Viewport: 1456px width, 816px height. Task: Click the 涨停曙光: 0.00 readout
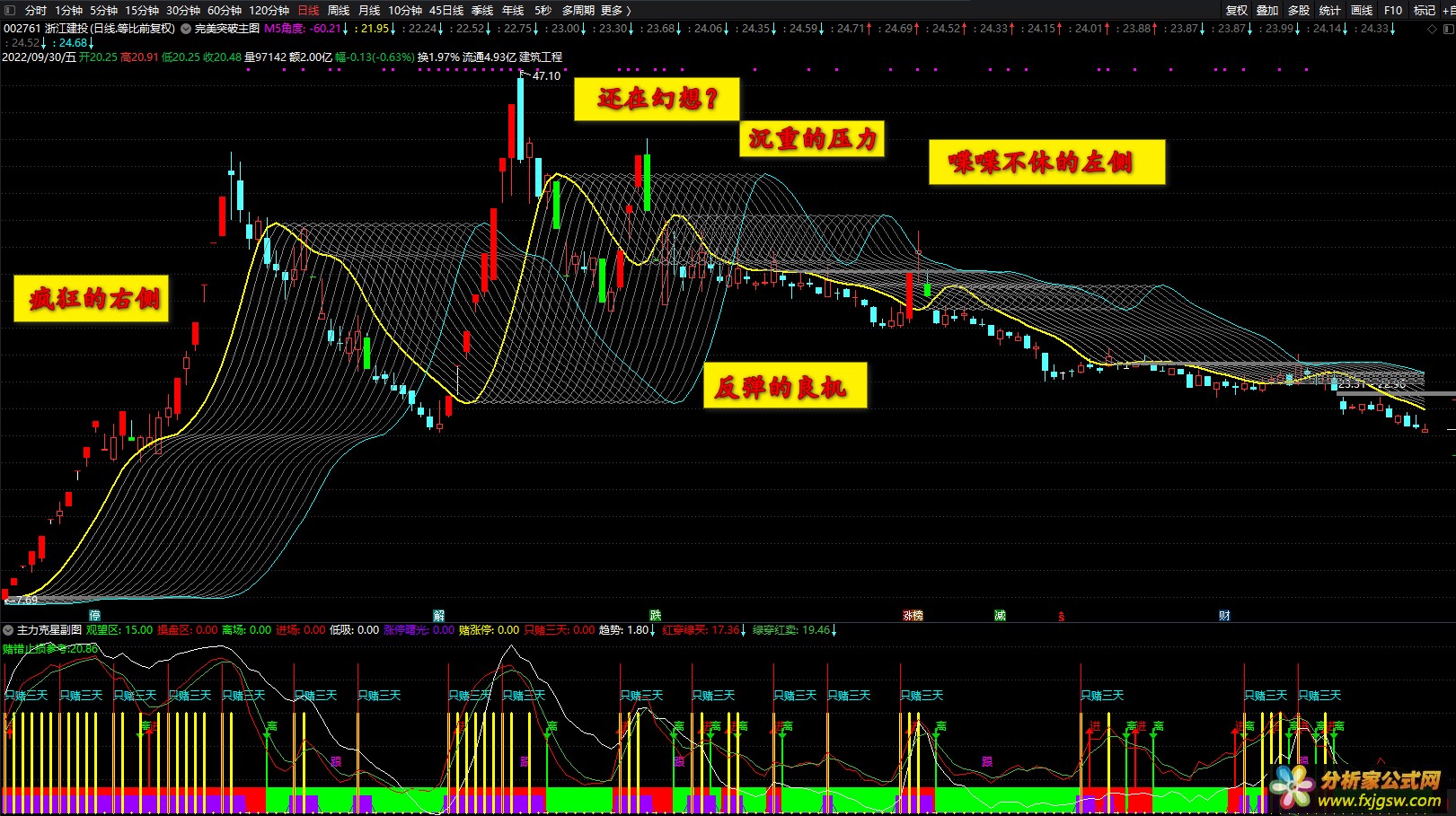tap(419, 630)
